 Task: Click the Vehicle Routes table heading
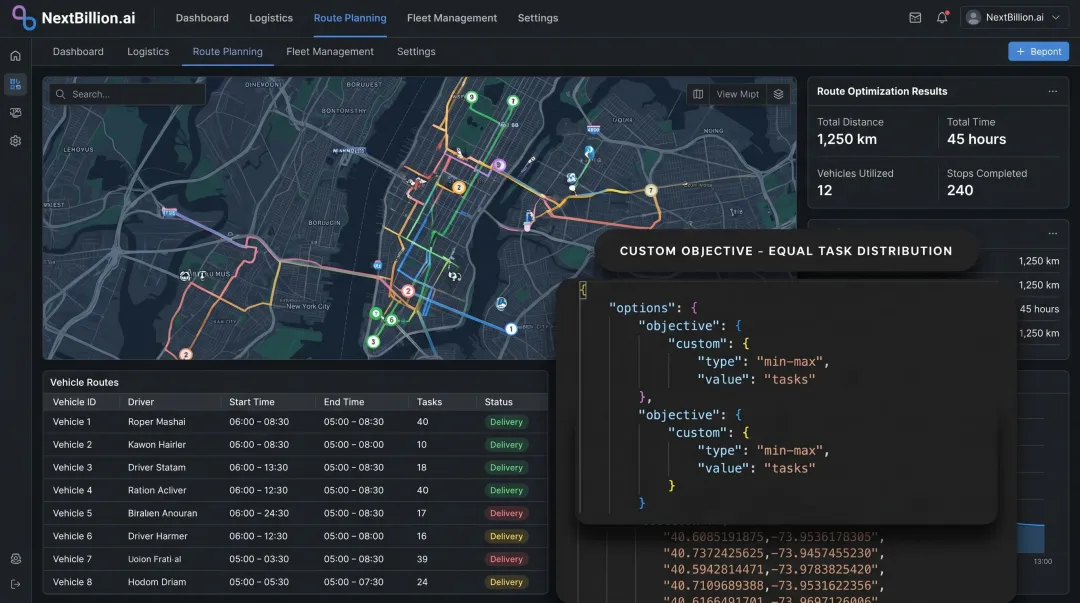pos(84,382)
